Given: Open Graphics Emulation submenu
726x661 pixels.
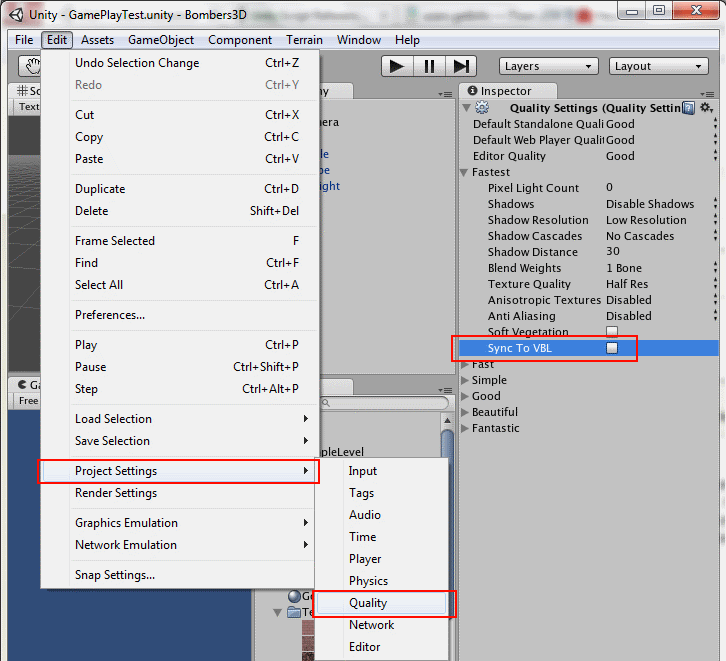Looking at the screenshot, I should [x=180, y=523].
